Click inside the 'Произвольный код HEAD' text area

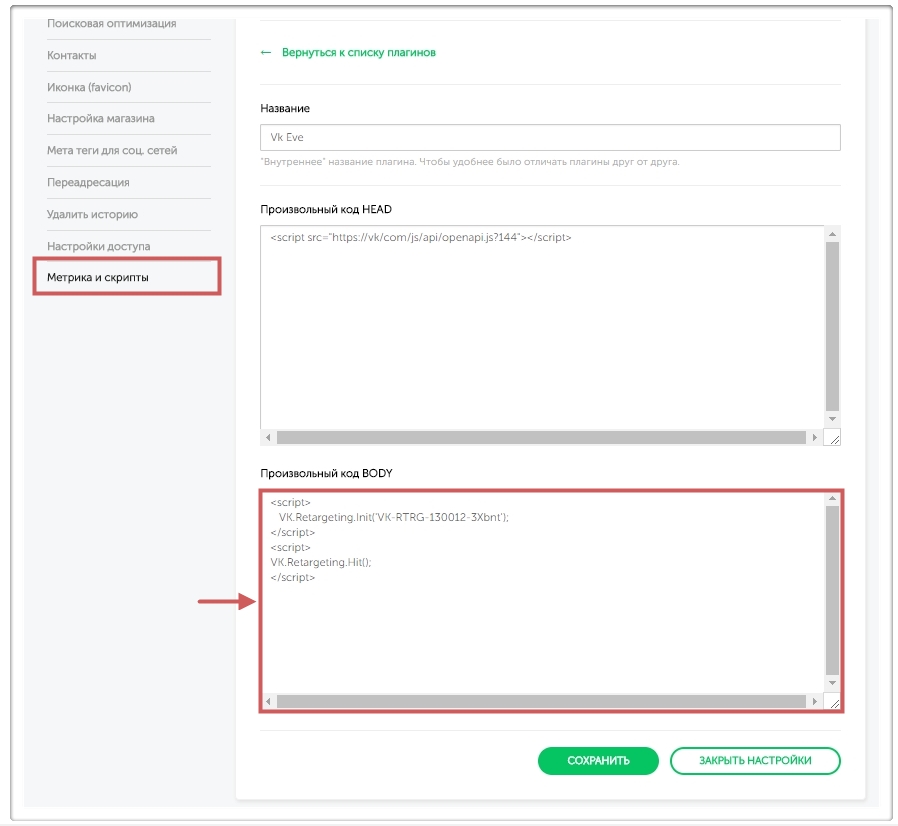(540, 330)
